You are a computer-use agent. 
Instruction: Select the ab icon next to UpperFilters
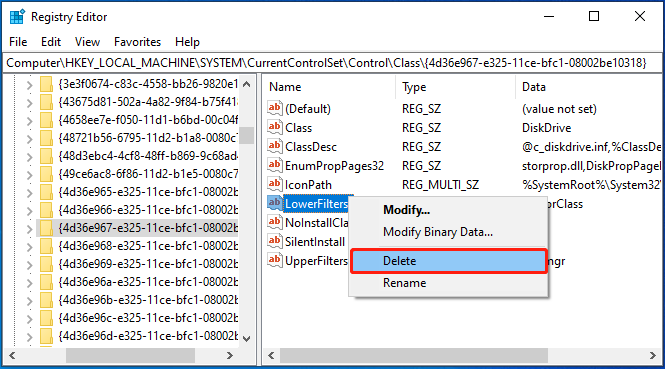pyautogui.click(x=275, y=260)
